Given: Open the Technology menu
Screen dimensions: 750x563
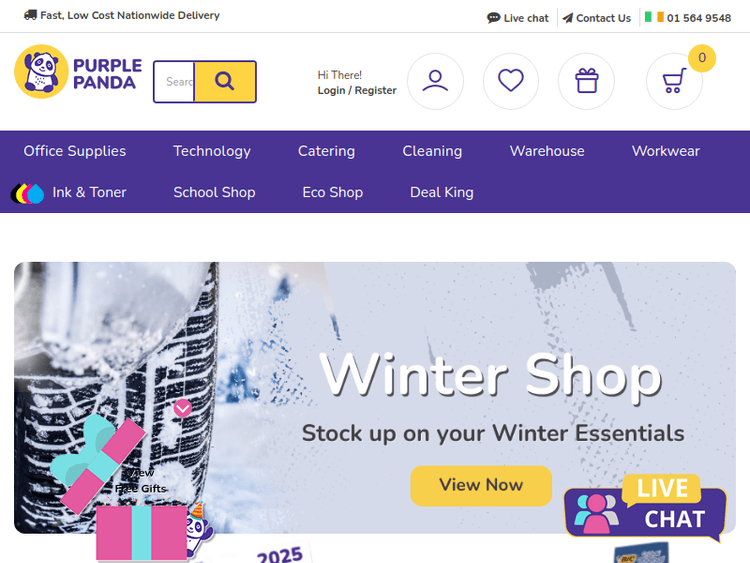Looking at the screenshot, I should point(212,151).
